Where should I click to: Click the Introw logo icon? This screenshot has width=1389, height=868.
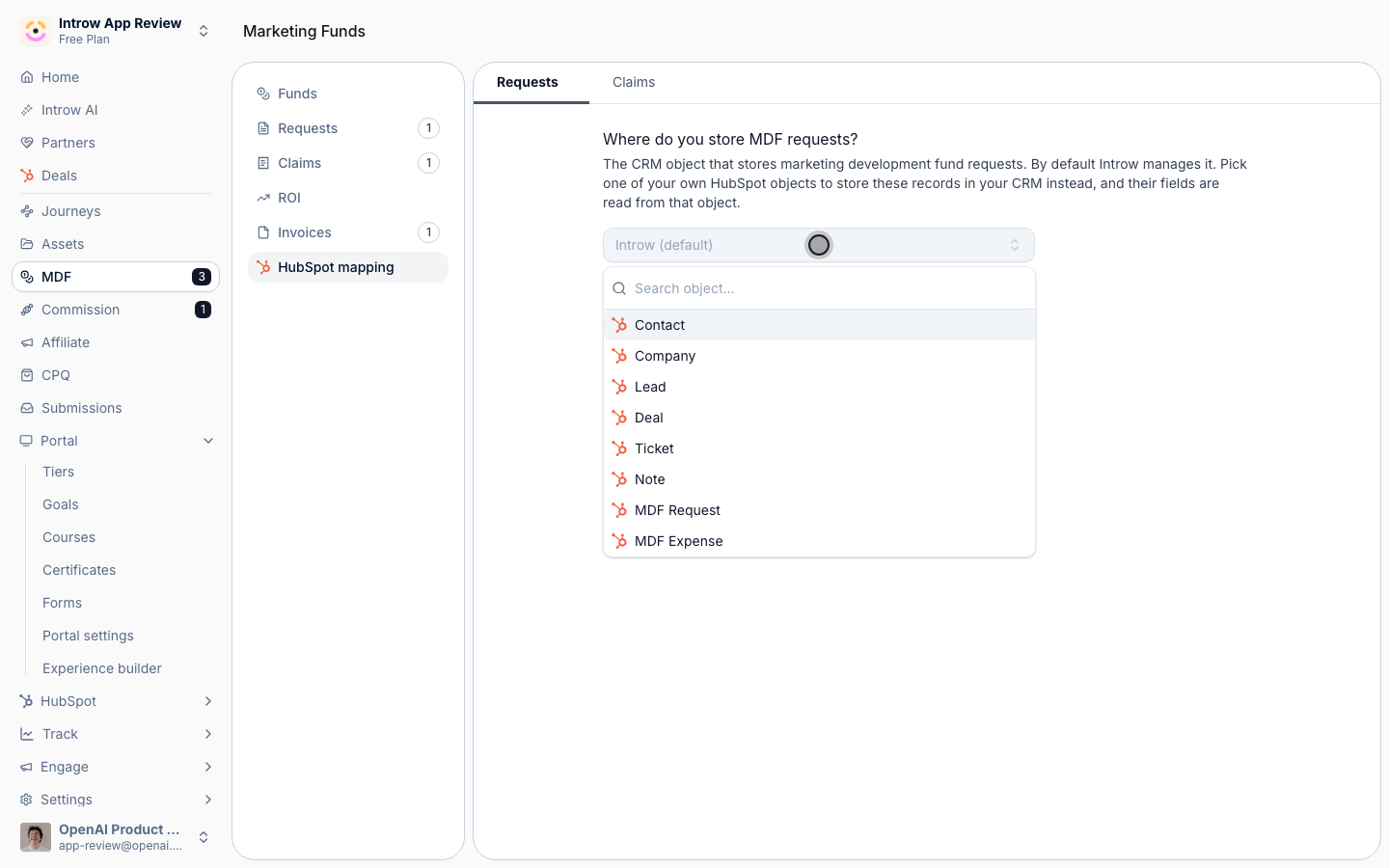pyautogui.click(x=36, y=31)
